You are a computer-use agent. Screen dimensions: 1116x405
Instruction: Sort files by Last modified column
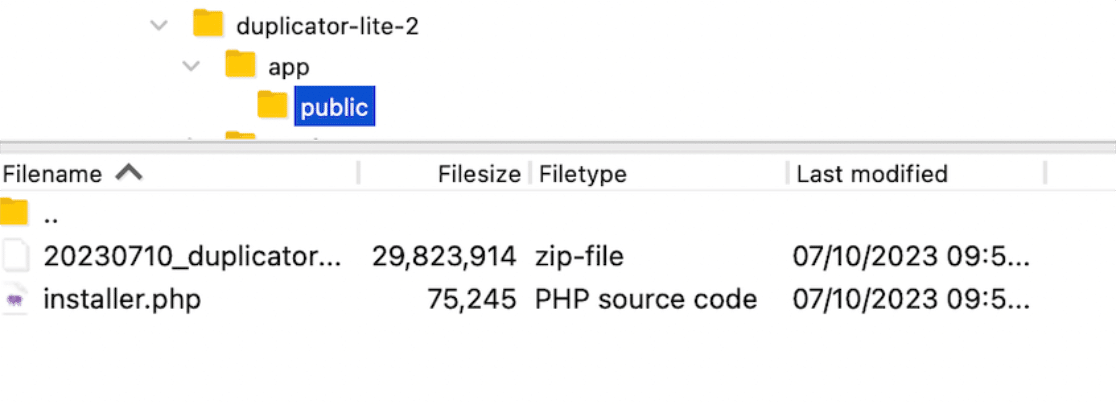[871, 174]
